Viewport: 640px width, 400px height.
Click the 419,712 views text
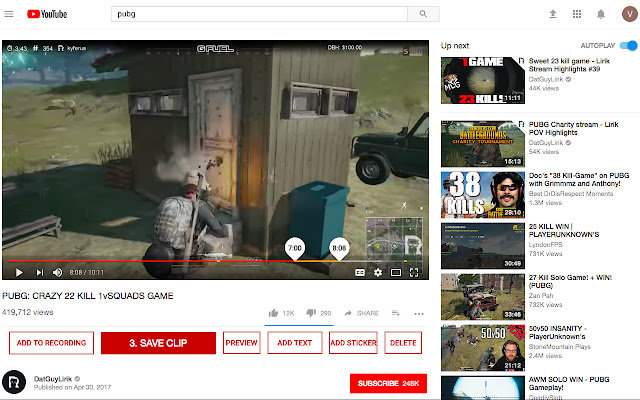(28, 312)
